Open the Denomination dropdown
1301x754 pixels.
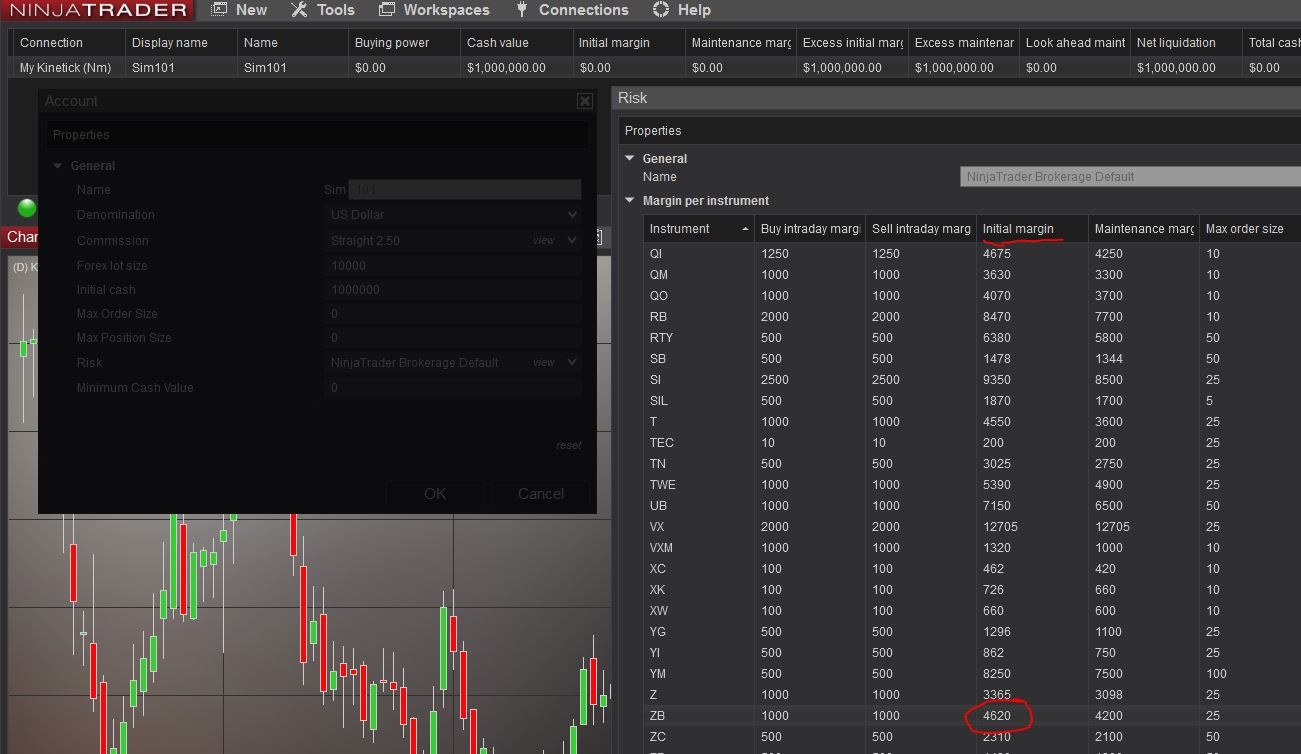455,215
